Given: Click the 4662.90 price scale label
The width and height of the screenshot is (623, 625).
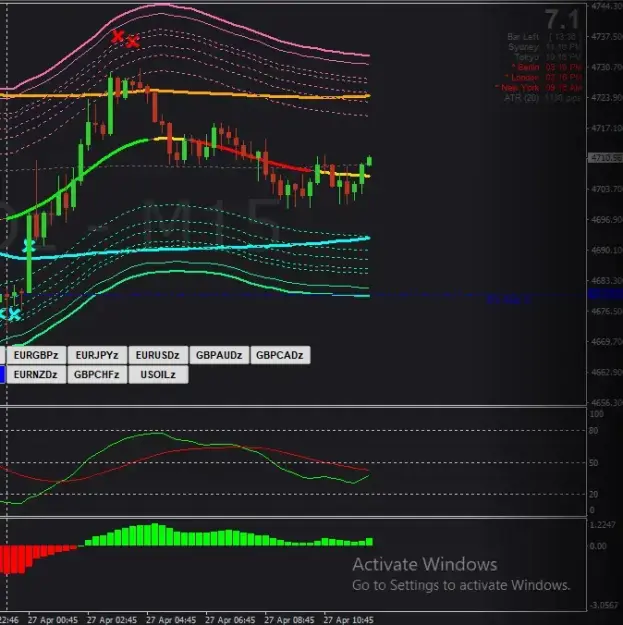Looking at the screenshot, I should click(607, 372).
